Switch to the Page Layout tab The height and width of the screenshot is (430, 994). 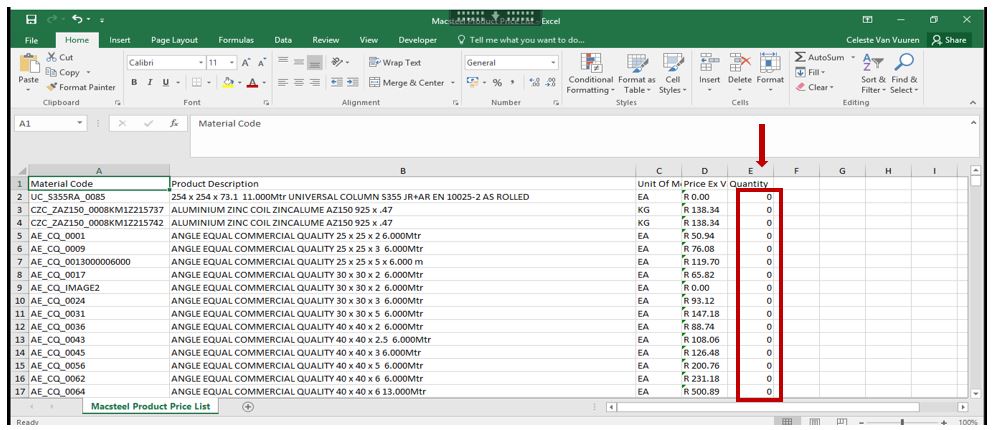(174, 40)
